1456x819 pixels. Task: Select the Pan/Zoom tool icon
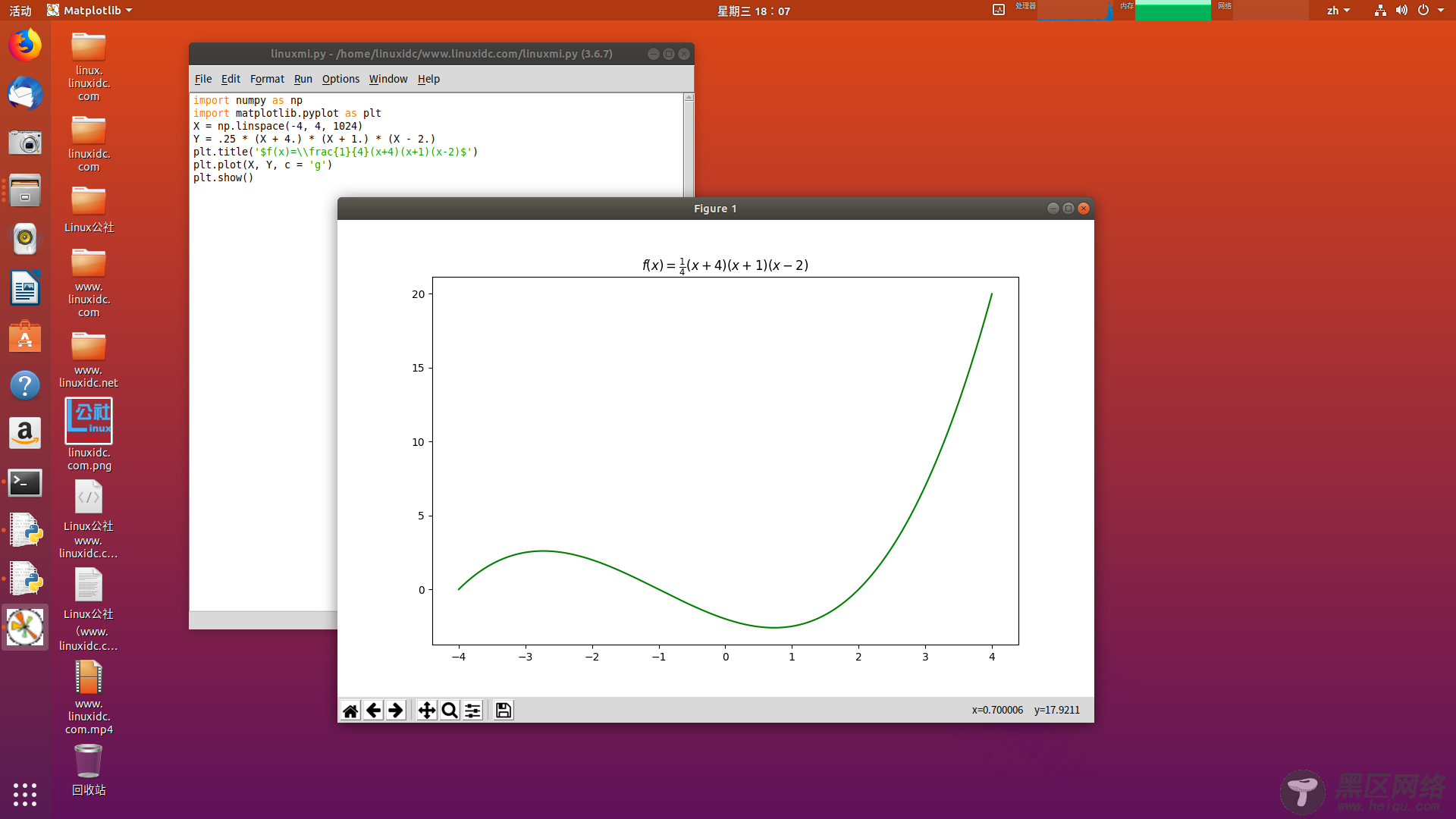[x=427, y=710]
